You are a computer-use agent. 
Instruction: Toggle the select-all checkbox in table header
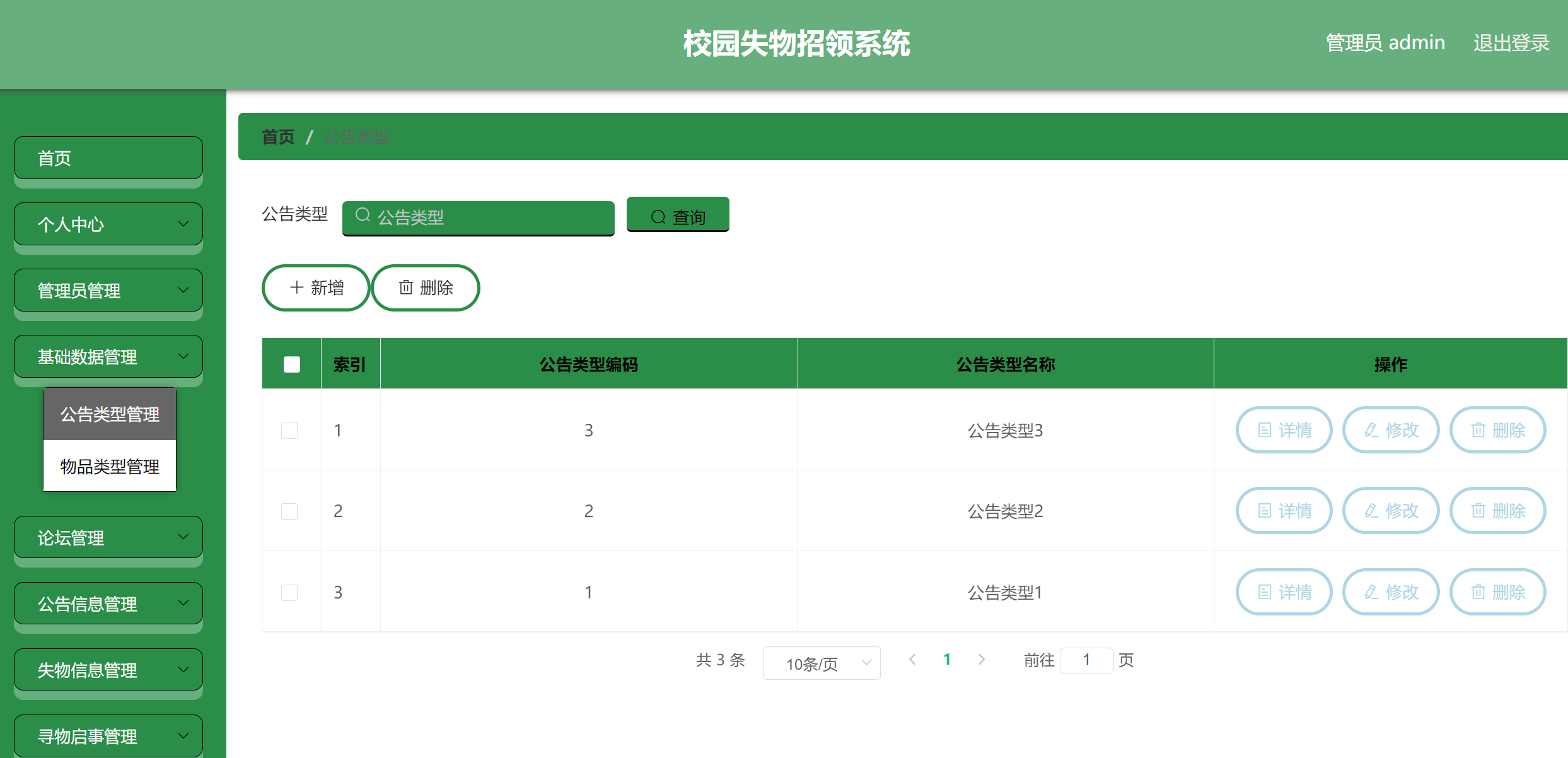[x=292, y=364]
